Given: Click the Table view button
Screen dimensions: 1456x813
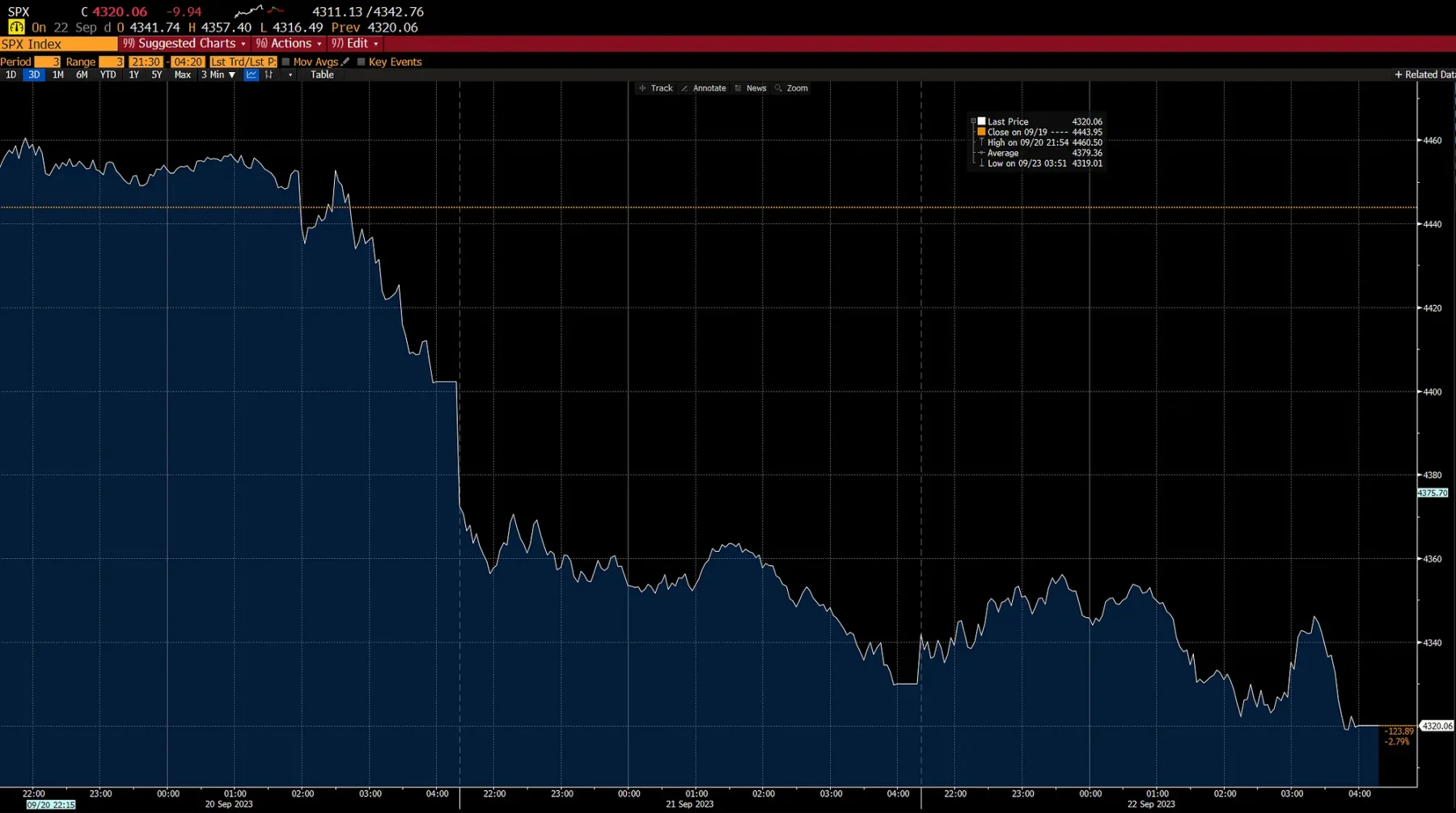Looking at the screenshot, I should click(322, 74).
